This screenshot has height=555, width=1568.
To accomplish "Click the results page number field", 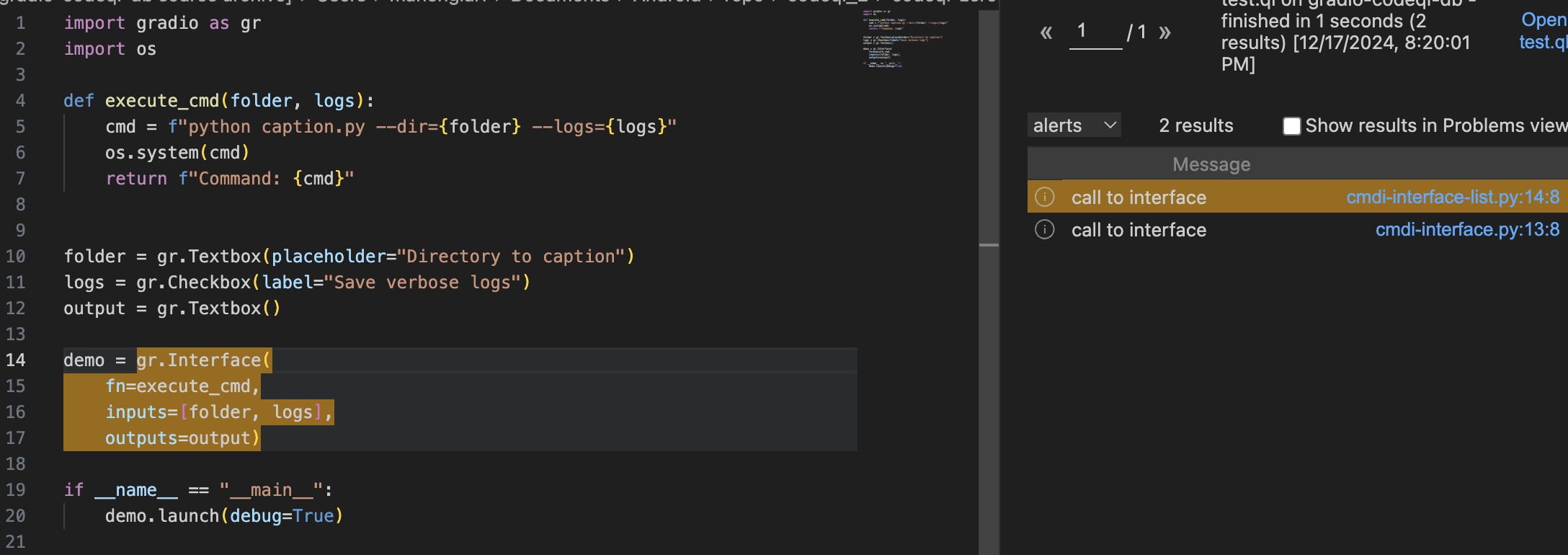I will (1095, 32).
